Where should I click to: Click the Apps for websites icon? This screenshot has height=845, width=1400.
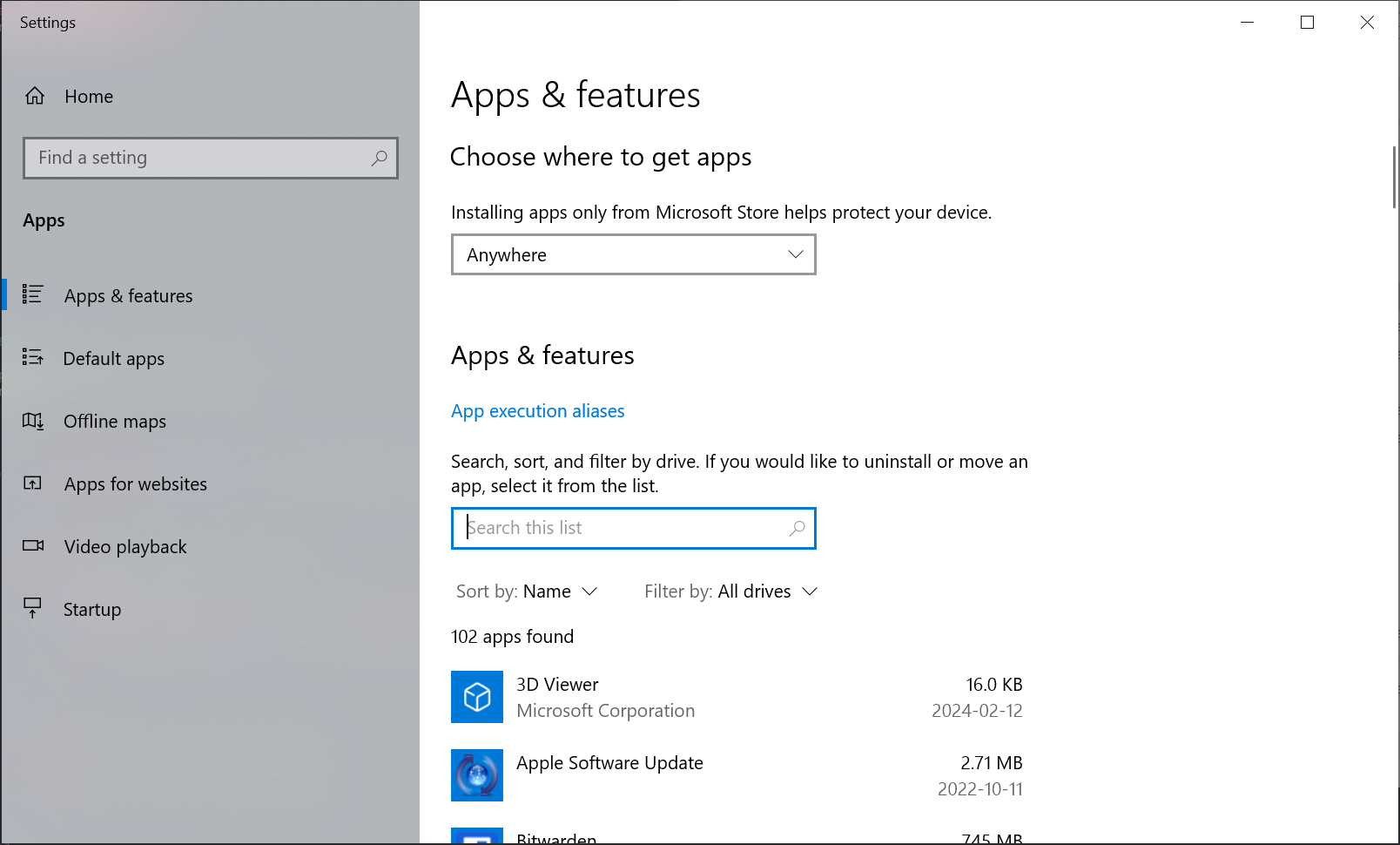[33, 483]
